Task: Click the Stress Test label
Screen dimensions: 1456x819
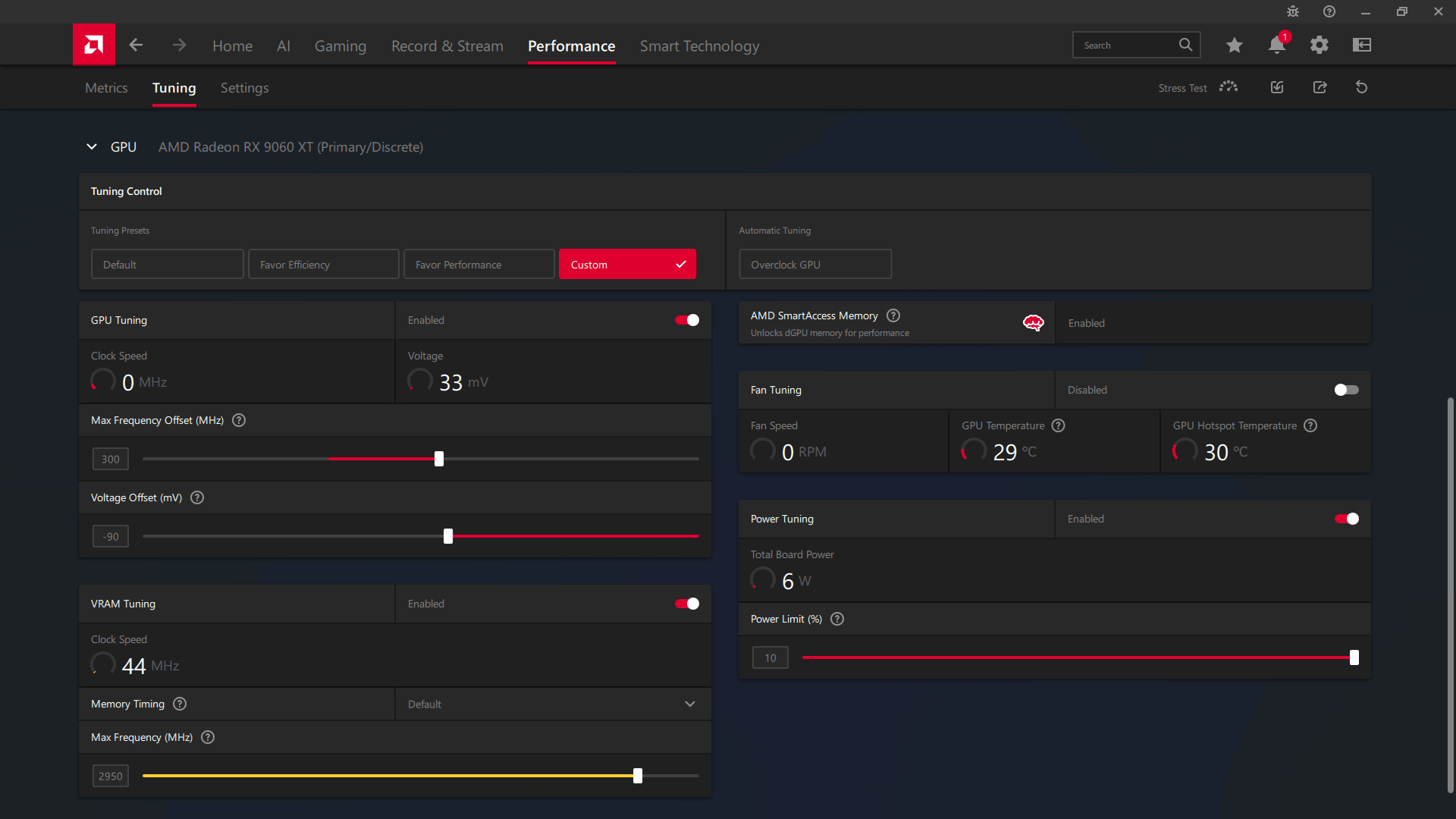Action: click(x=1182, y=88)
